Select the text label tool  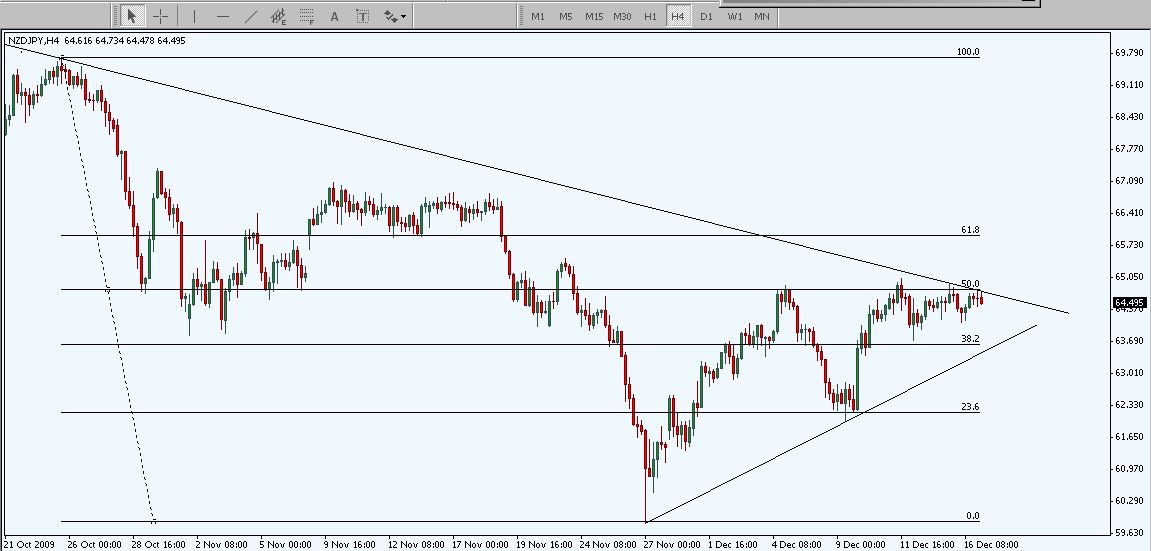[362, 16]
